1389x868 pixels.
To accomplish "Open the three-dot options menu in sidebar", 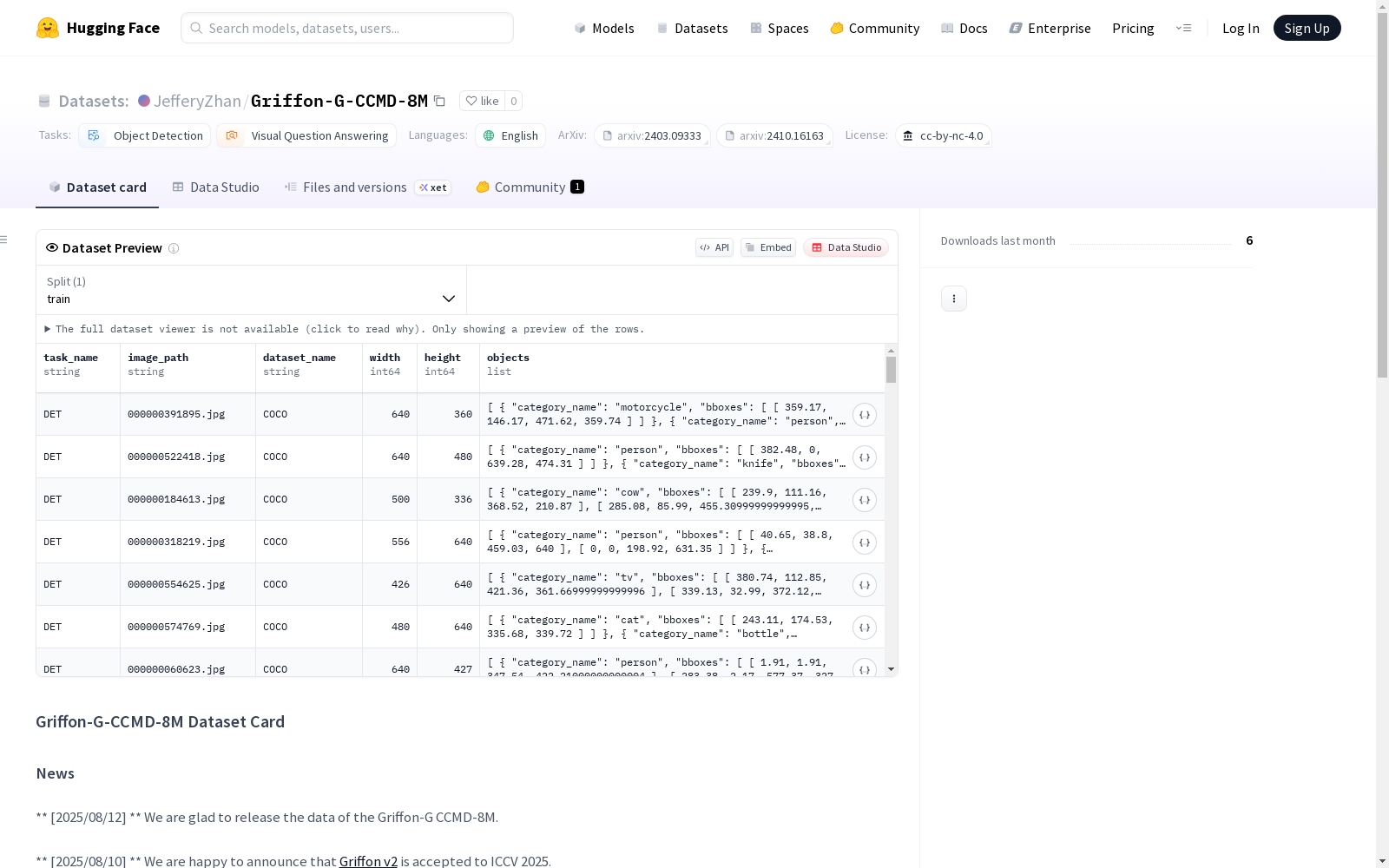I will (954, 299).
